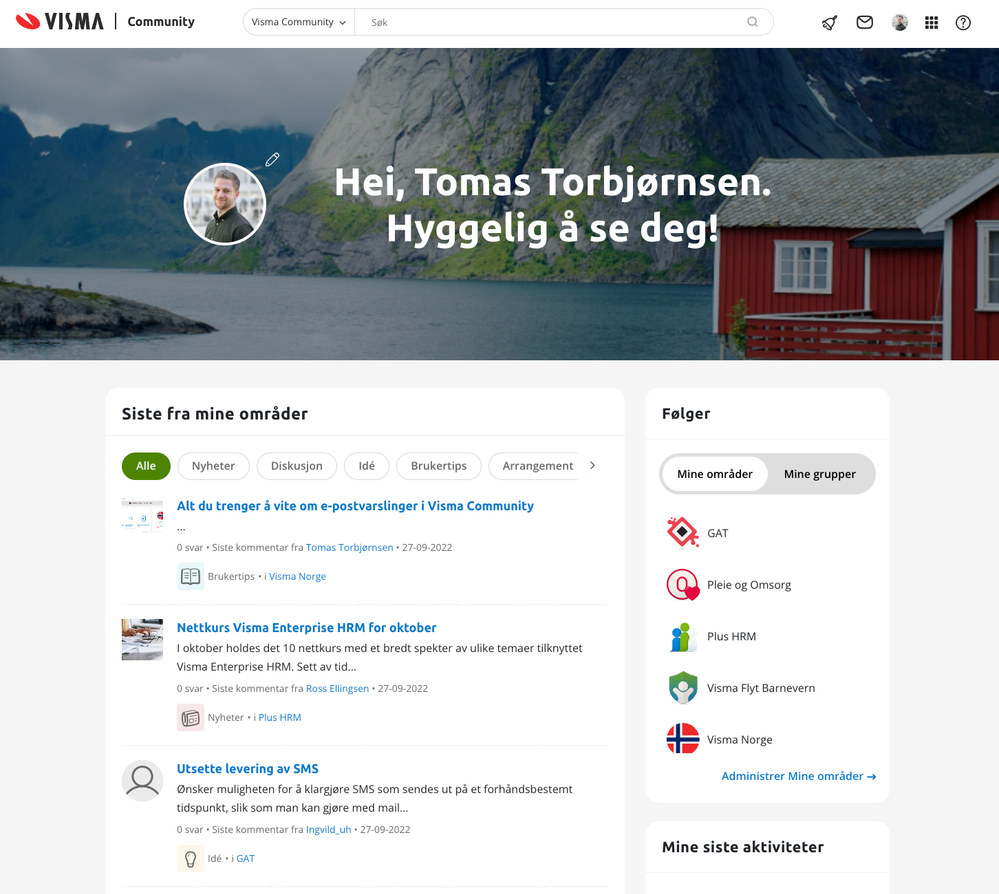Click author link Ingvild_uh
999x894 pixels.
pos(328,830)
